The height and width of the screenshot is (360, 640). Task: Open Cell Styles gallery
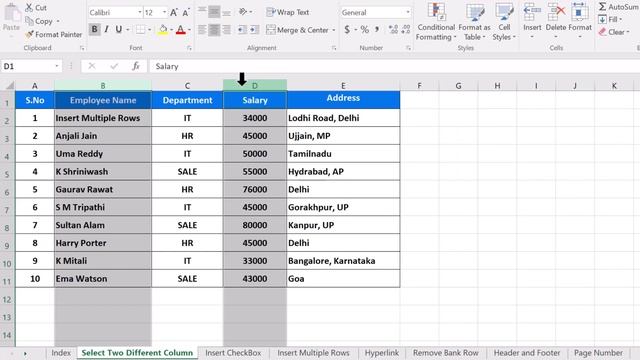504,21
